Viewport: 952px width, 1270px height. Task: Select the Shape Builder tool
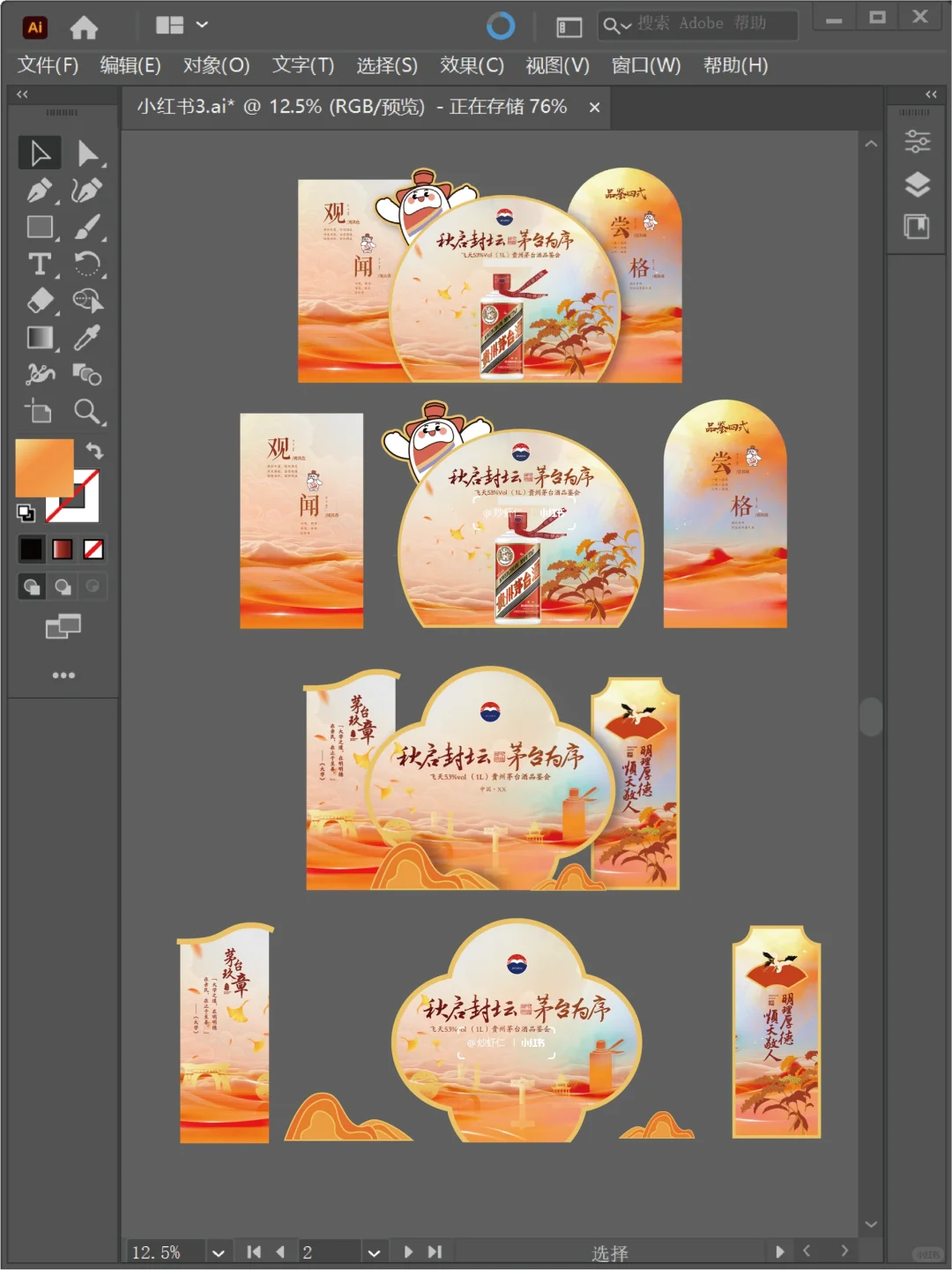pyautogui.click(x=87, y=301)
